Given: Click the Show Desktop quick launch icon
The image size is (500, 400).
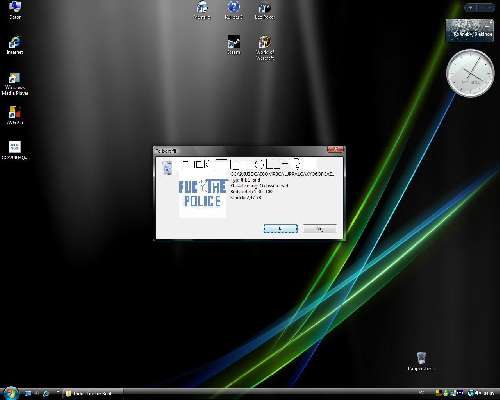Looking at the screenshot, I should tap(28, 394).
